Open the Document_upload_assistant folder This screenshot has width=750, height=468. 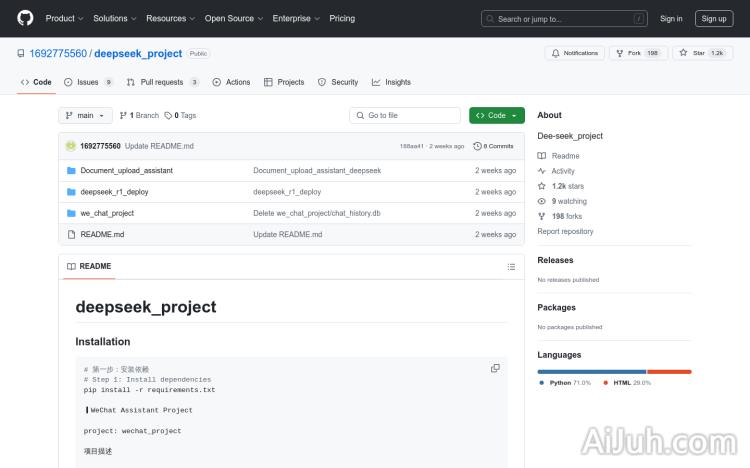coord(126,170)
